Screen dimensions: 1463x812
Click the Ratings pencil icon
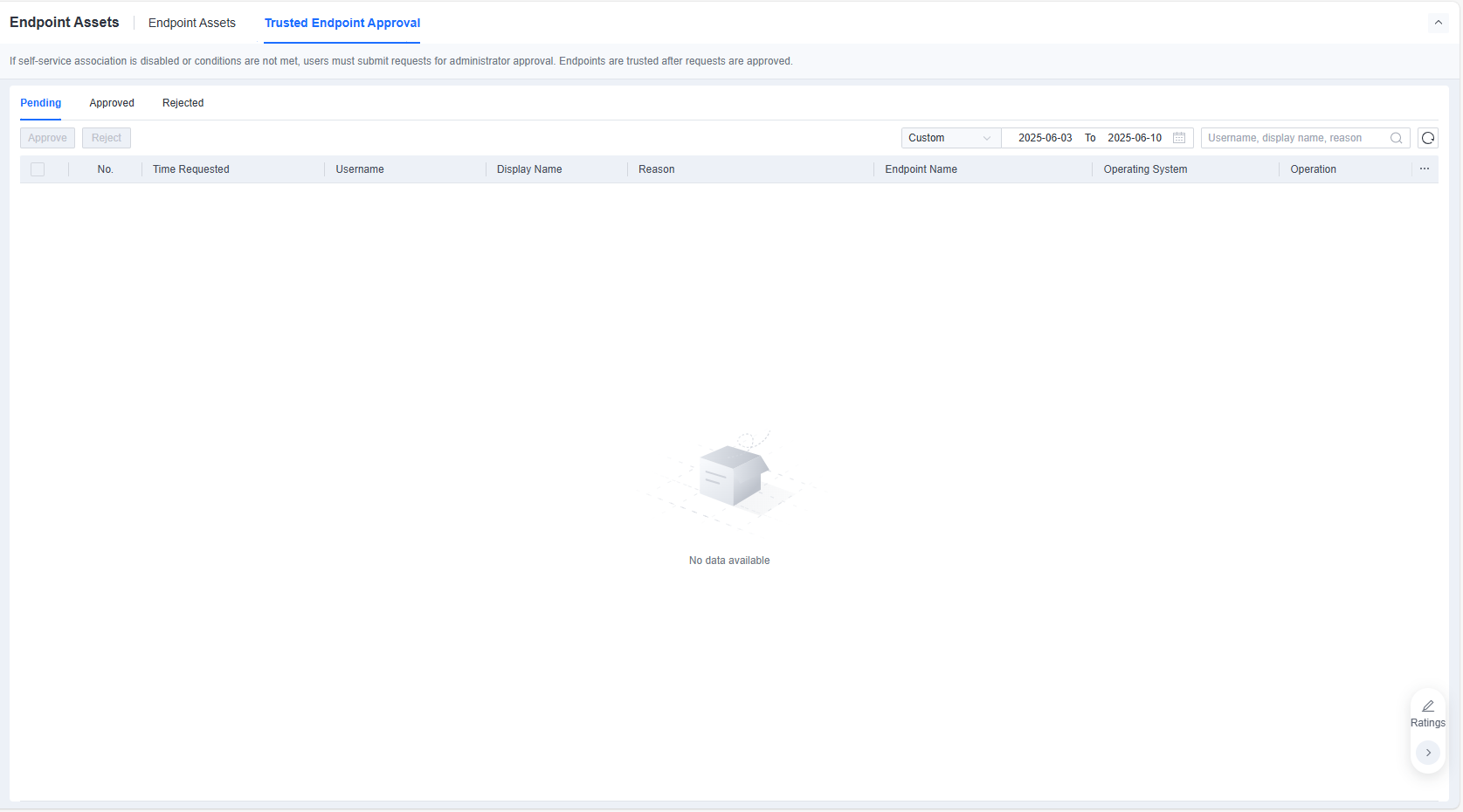point(1428,705)
